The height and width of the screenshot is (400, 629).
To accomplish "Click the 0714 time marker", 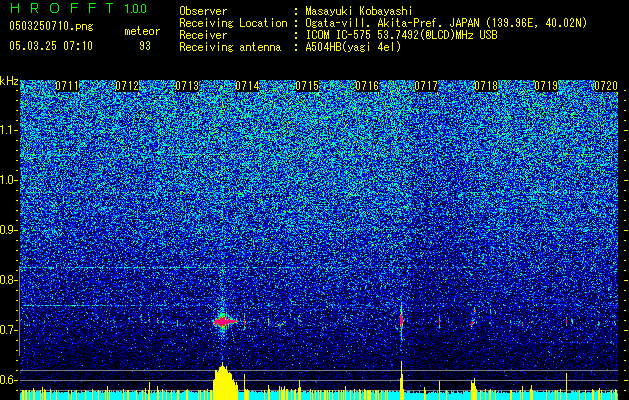I will (247, 86).
